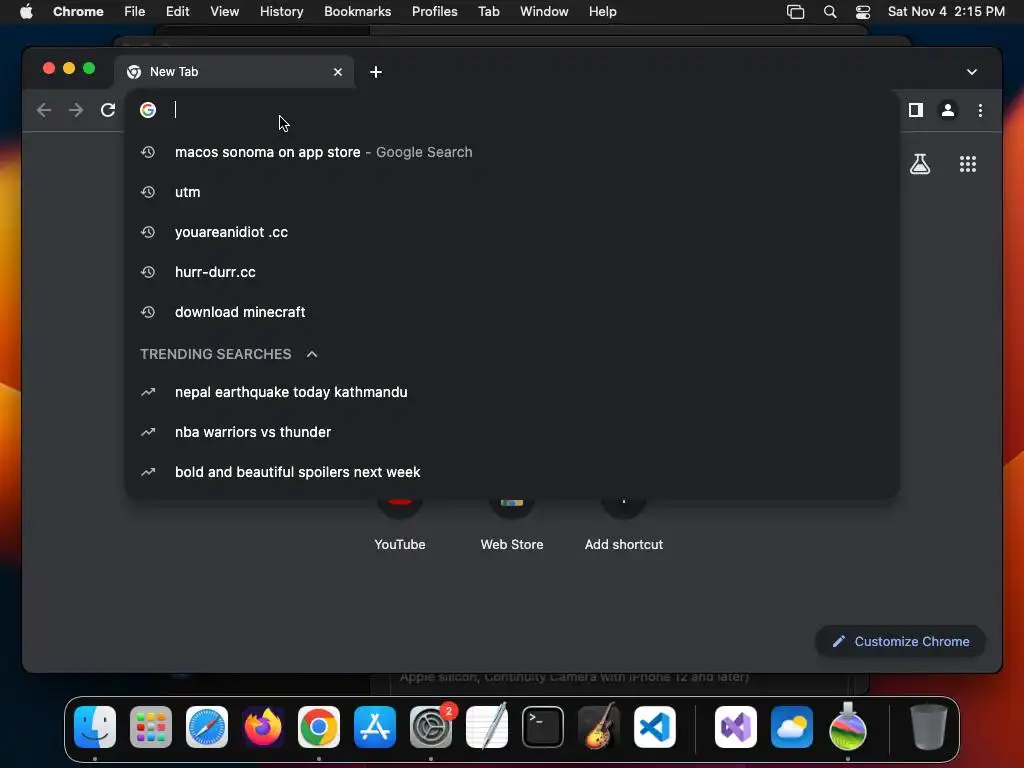The width and height of the screenshot is (1024, 768).
Task: Open the Google apps grid
Action: [968, 164]
